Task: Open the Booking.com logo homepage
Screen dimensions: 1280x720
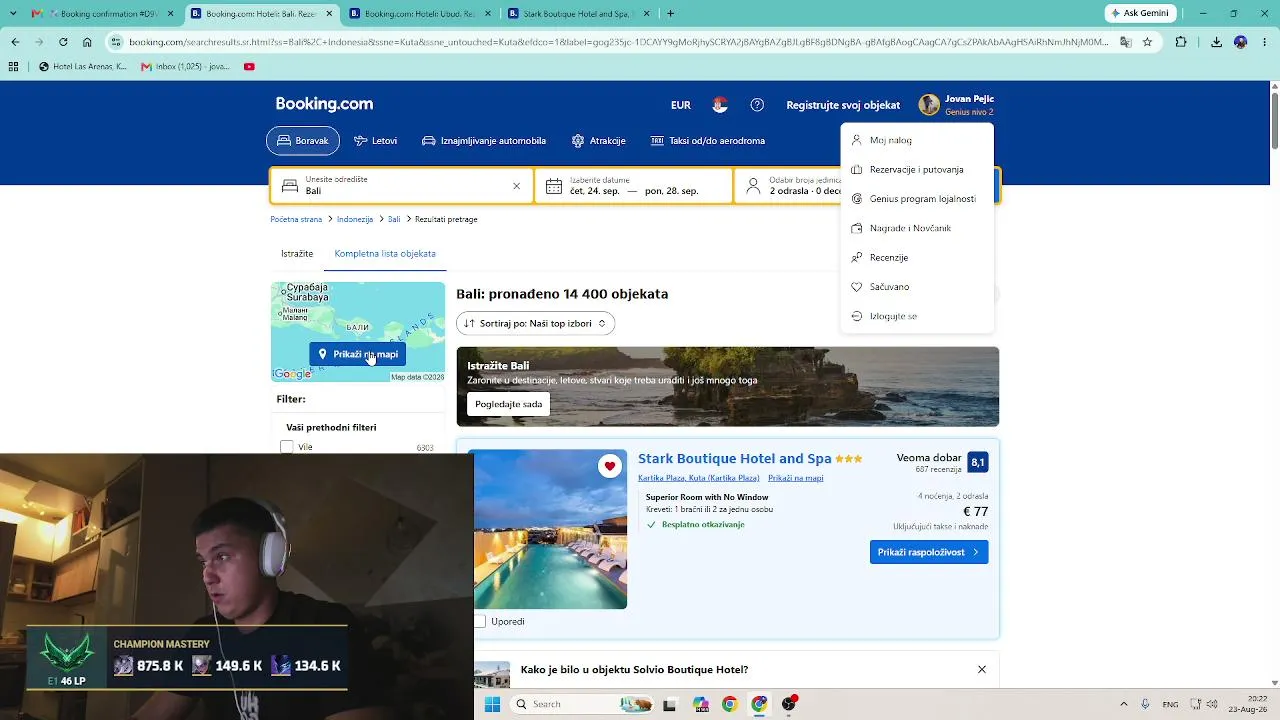Action: 324,104
